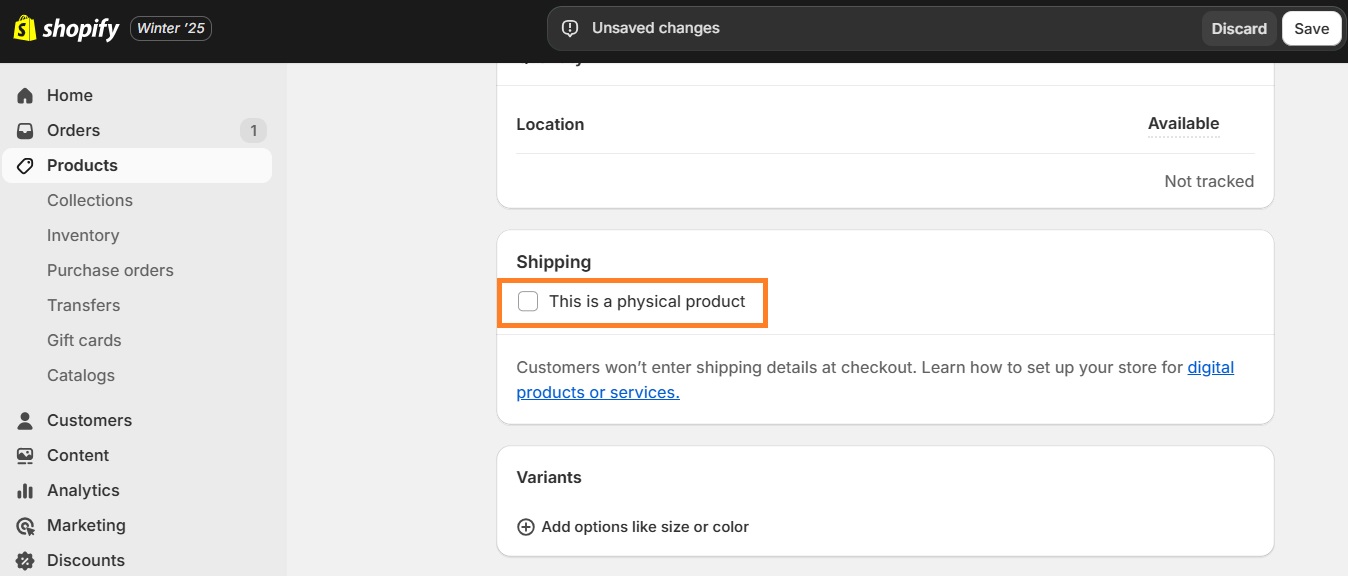This screenshot has width=1348, height=576.
Task: Expand the Available column options
Action: tap(1183, 123)
